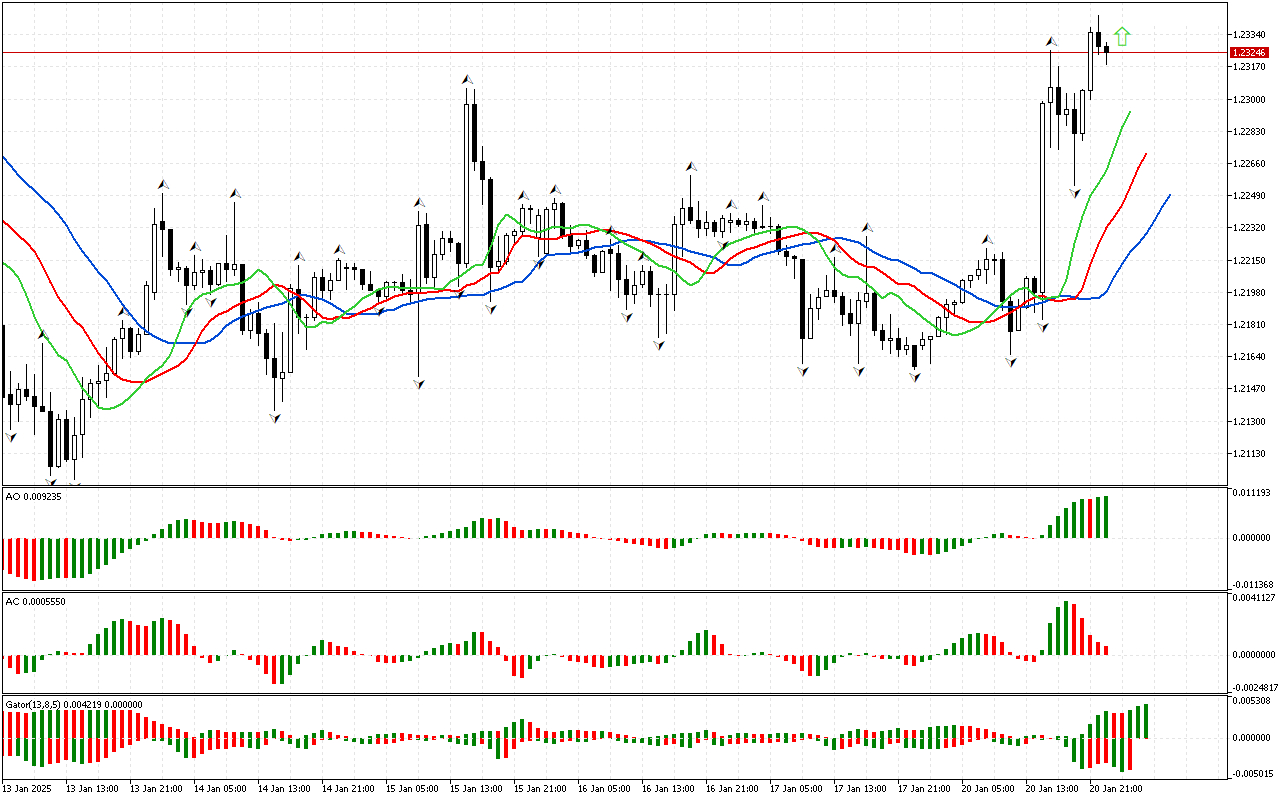Screen dimensions: 1280x800
Task: Click price scale value 1.22320
Action: click(1250, 229)
